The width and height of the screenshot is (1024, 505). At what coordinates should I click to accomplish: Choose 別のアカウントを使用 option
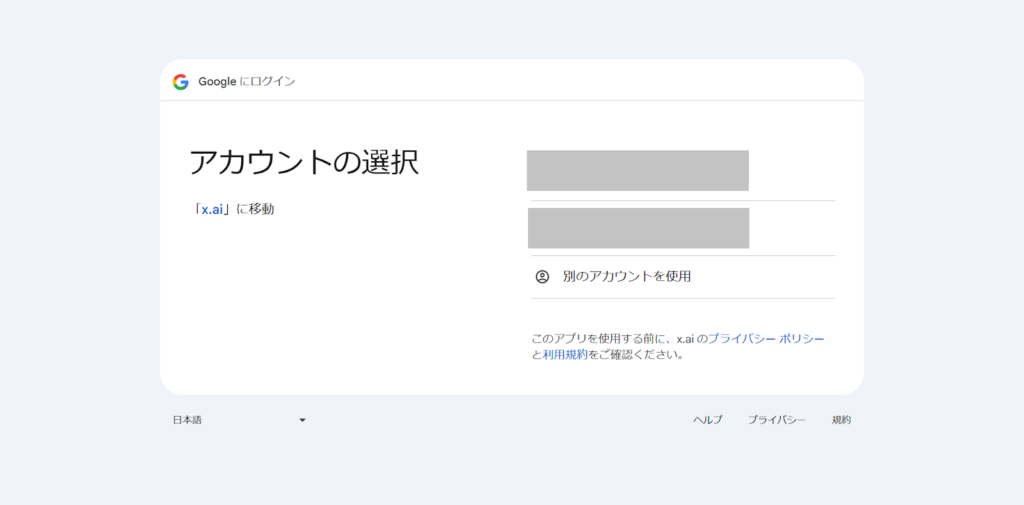[682, 277]
